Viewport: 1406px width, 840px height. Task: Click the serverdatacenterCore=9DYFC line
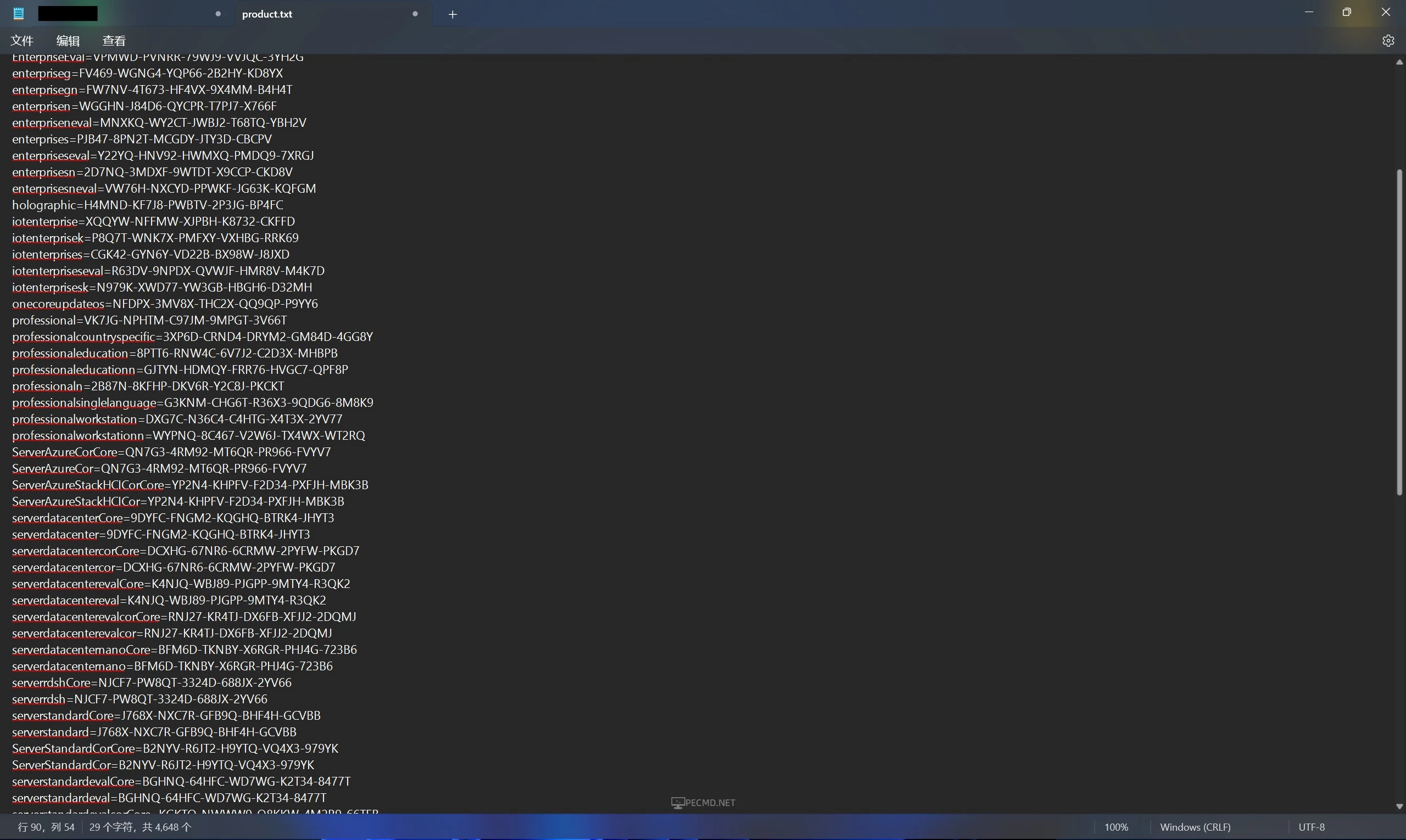[x=173, y=517]
